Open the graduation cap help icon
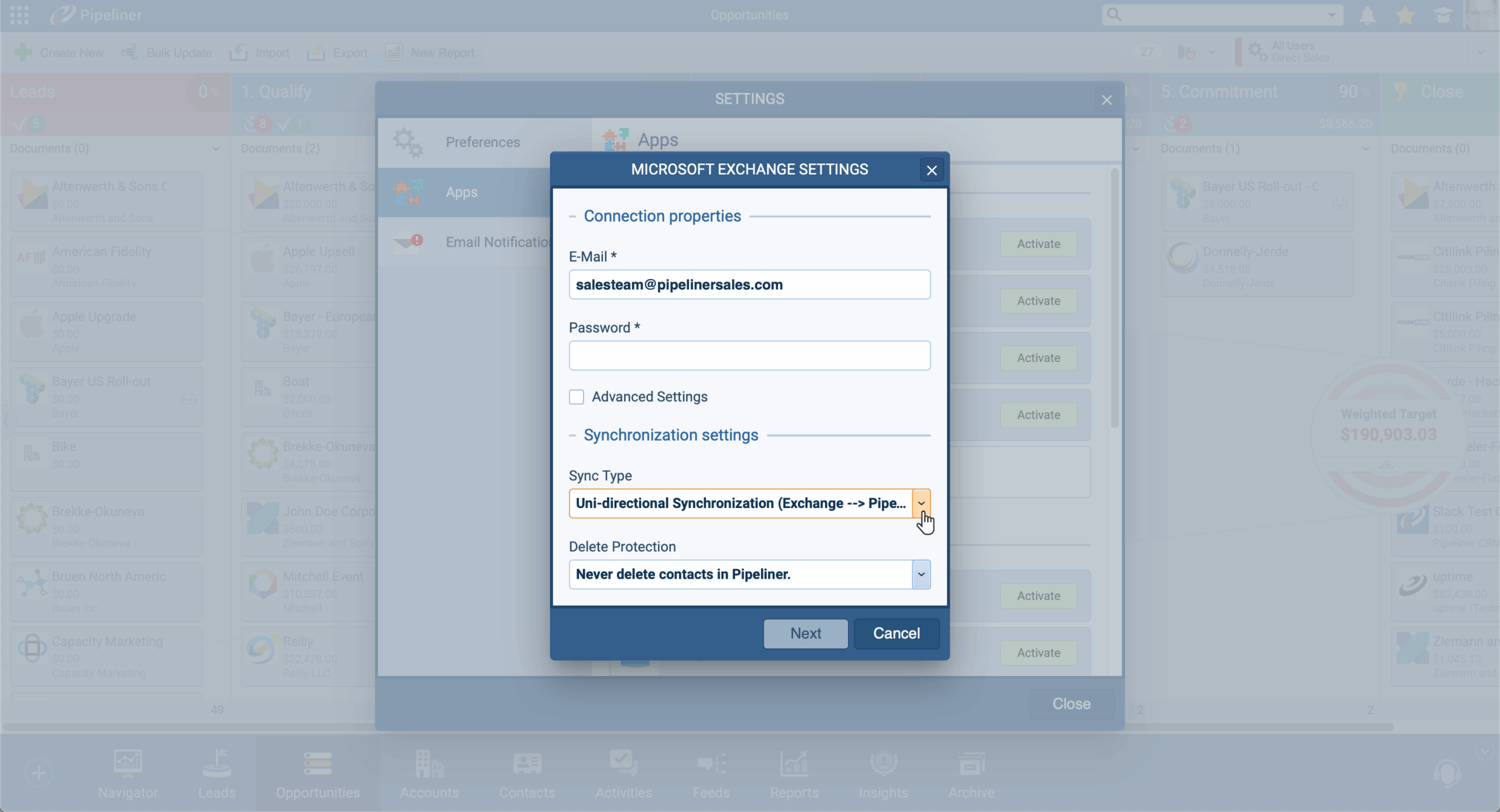 pyautogui.click(x=1443, y=15)
